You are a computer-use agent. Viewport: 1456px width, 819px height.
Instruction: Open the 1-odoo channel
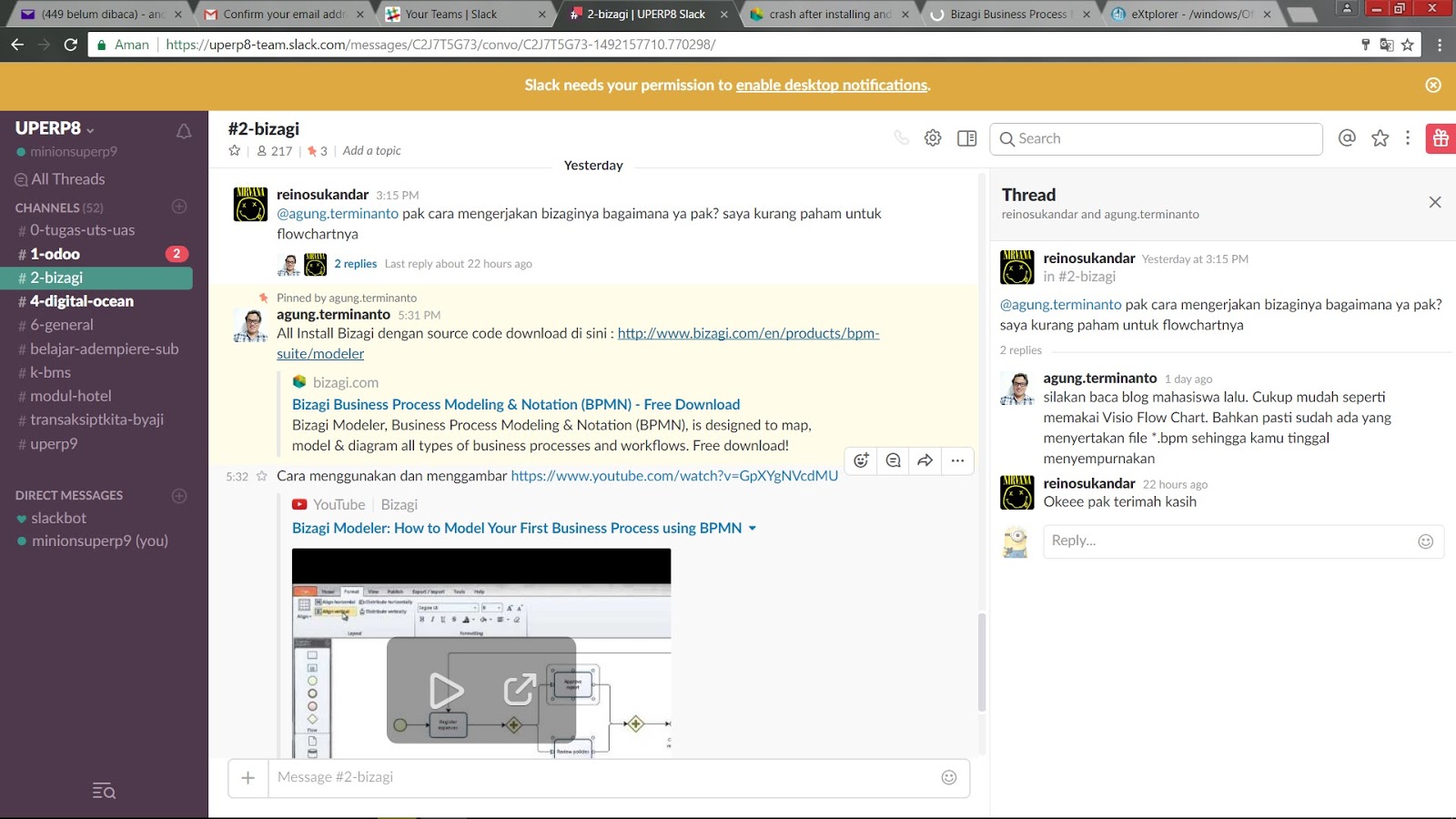55,254
